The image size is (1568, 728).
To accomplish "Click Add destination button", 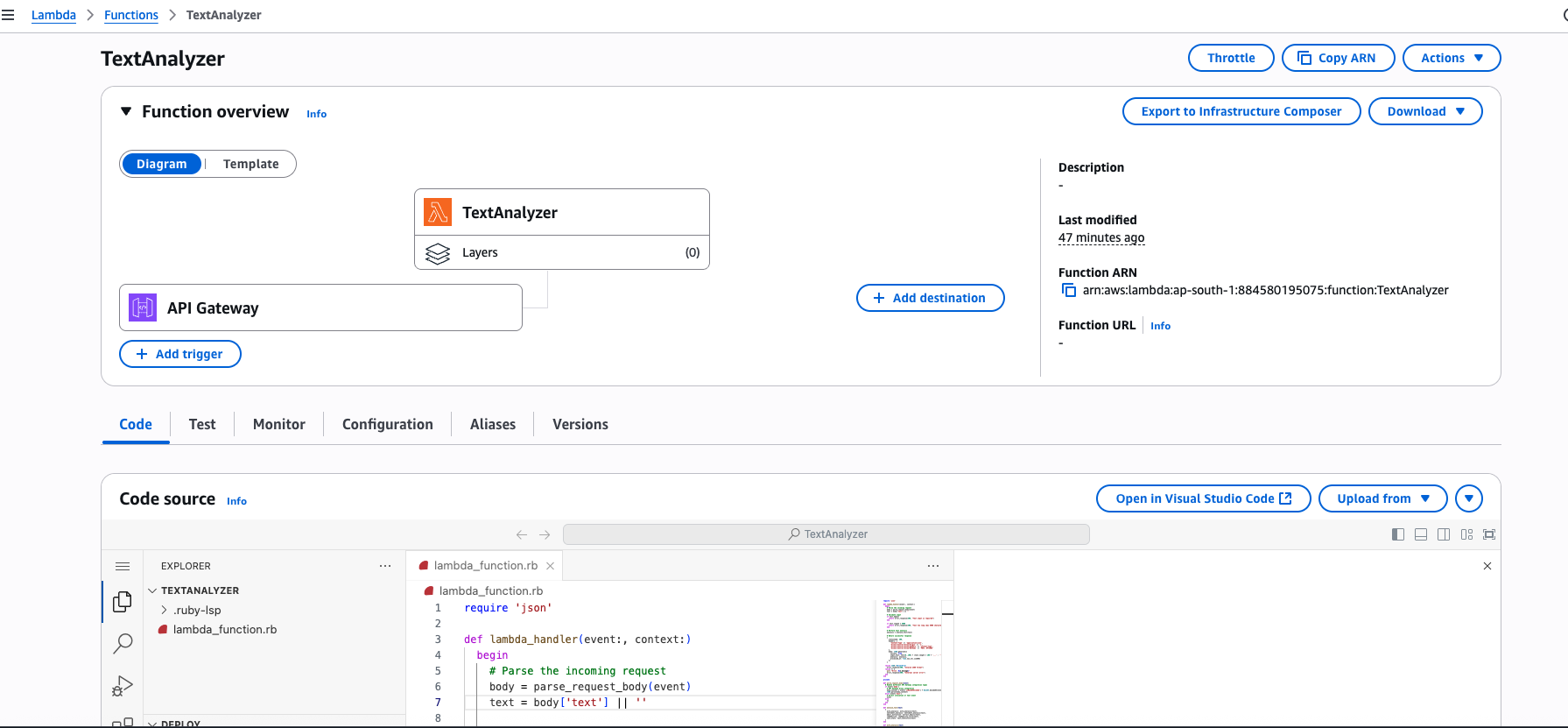I will click(x=930, y=298).
